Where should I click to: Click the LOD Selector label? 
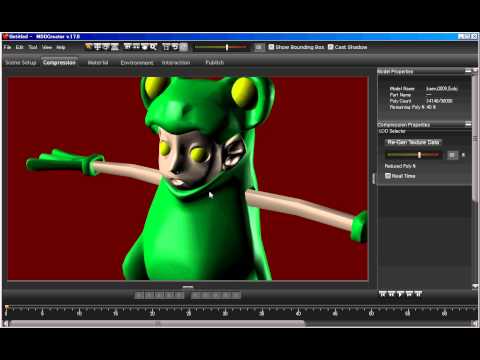coord(392,131)
